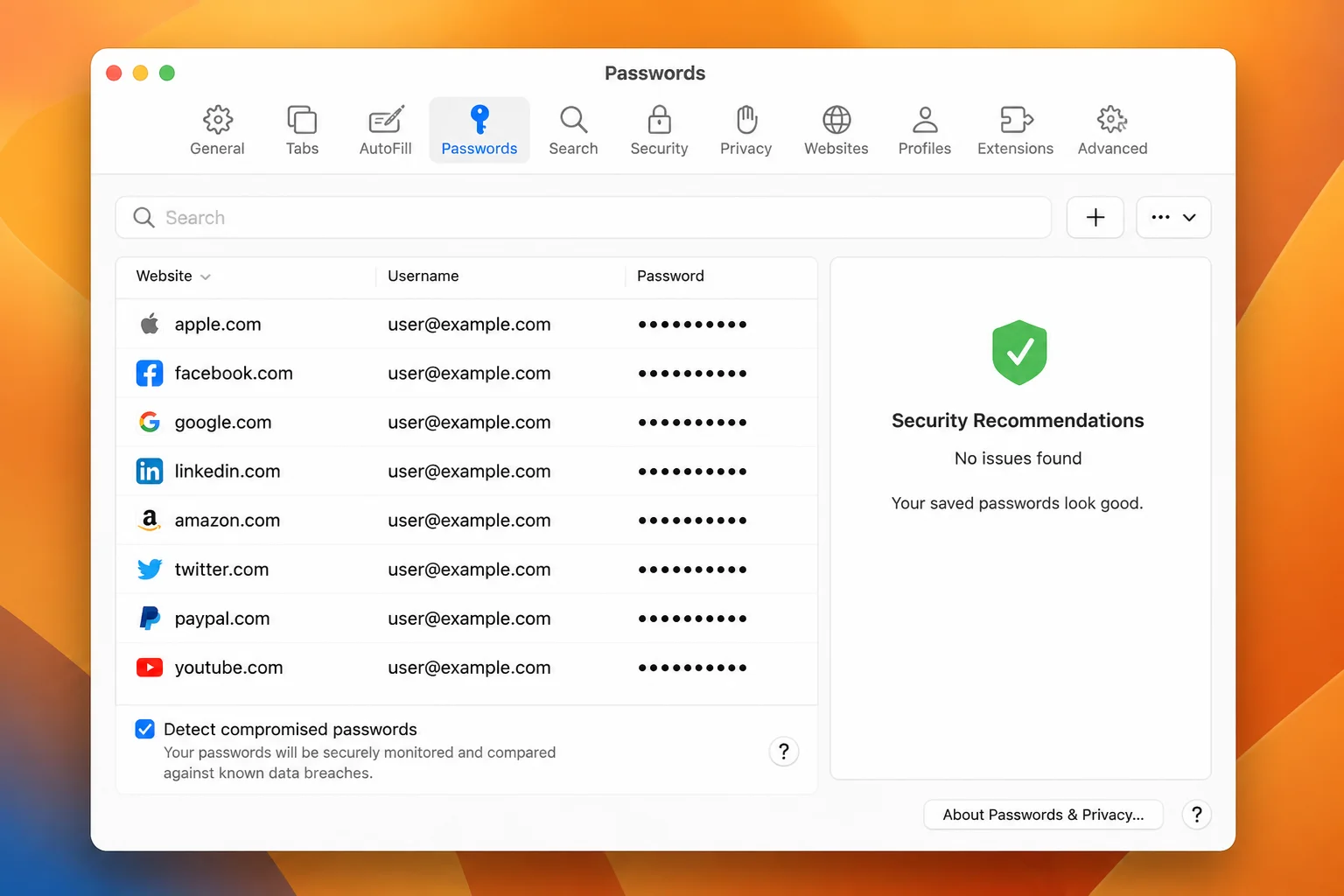Select the amazon.com entry

[x=466, y=521]
